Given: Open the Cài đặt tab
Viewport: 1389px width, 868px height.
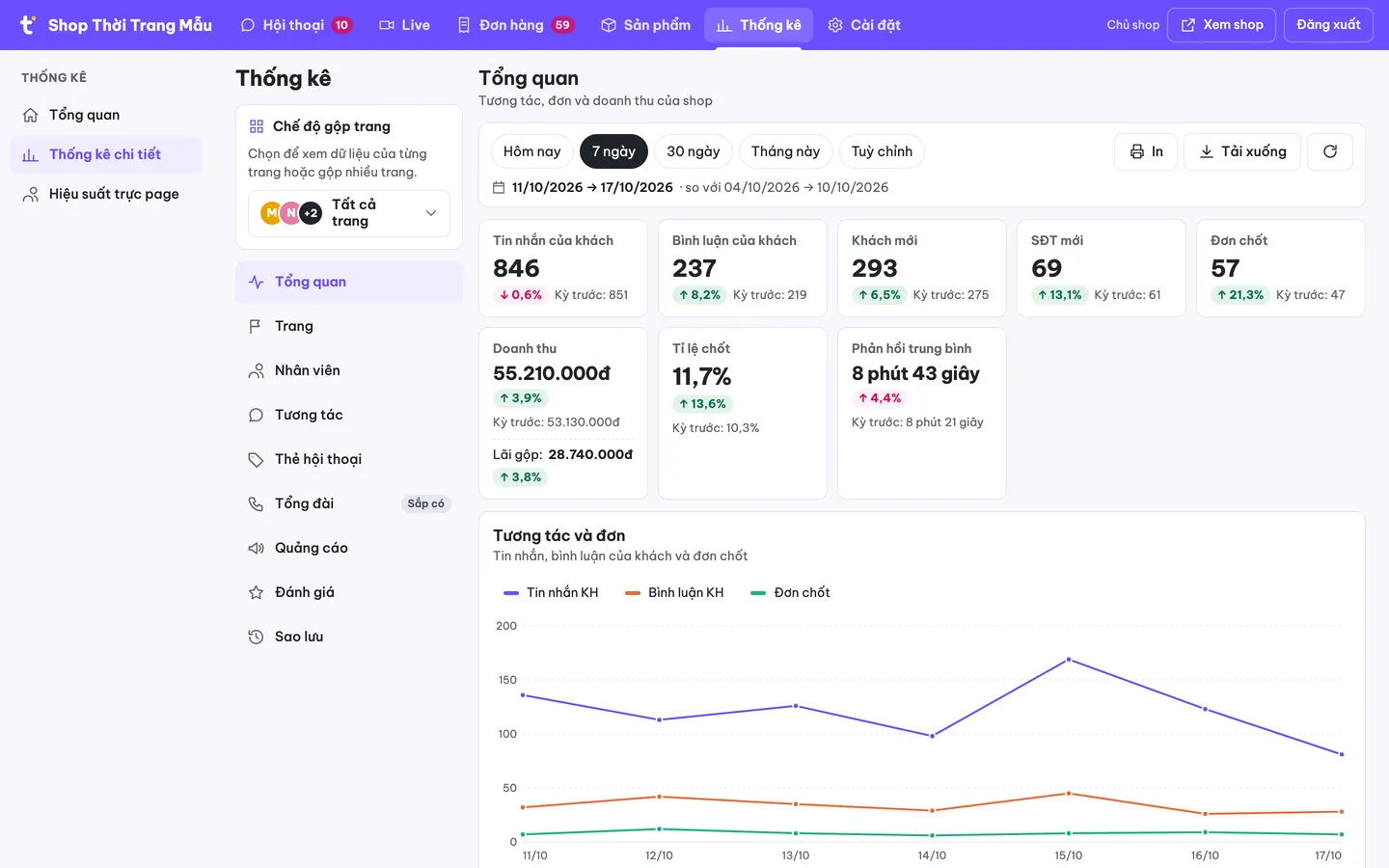Looking at the screenshot, I should [x=864, y=25].
